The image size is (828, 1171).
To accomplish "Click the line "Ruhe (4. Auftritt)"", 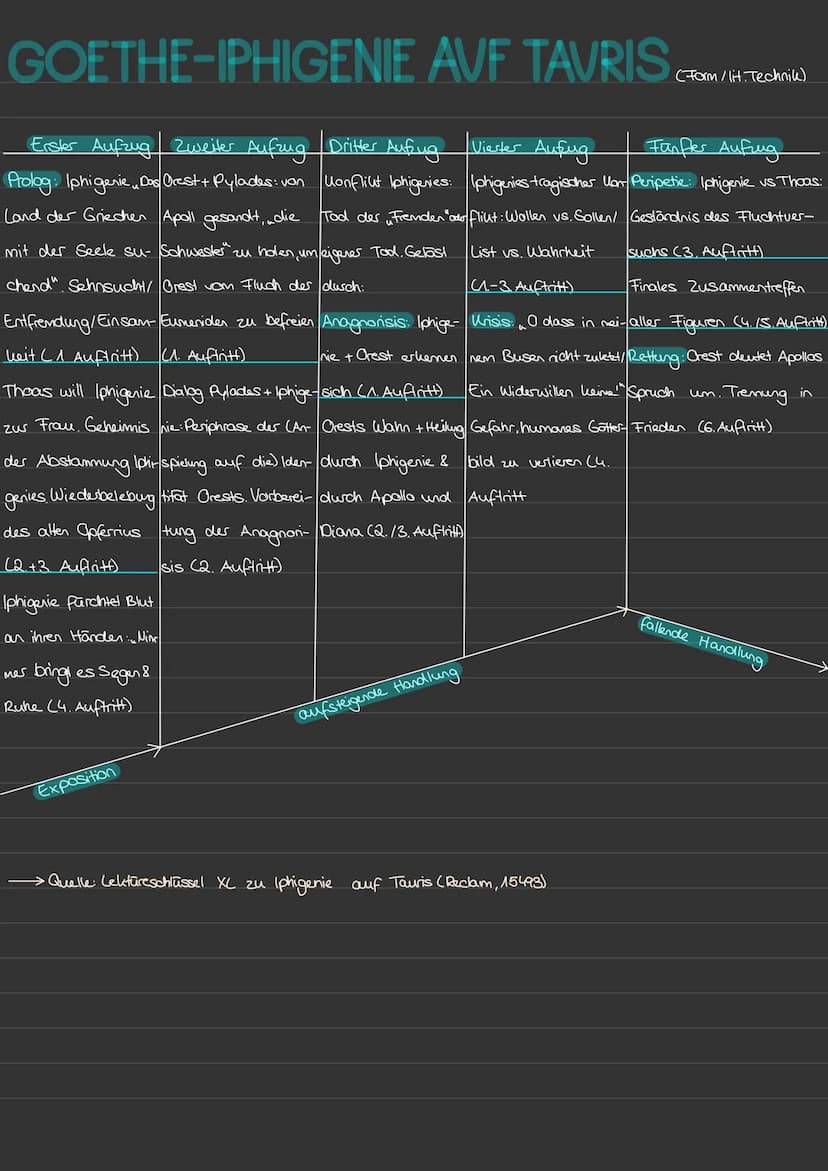I will 68,707.
